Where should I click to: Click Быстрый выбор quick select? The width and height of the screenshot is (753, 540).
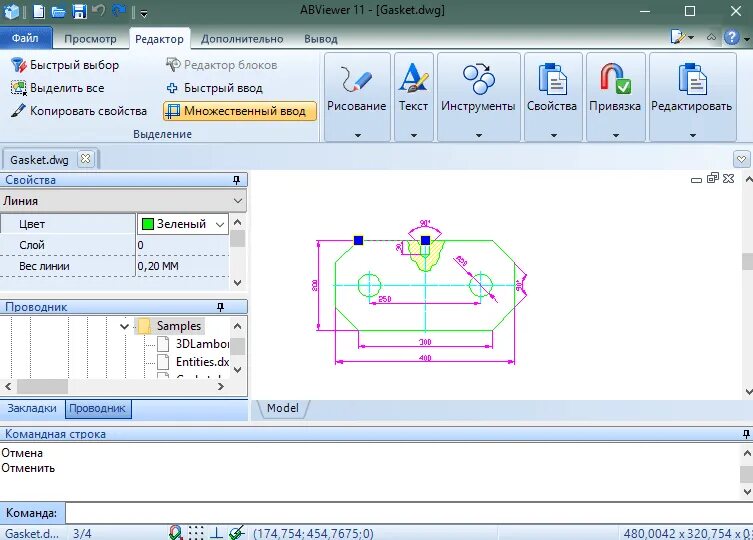point(64,65)
